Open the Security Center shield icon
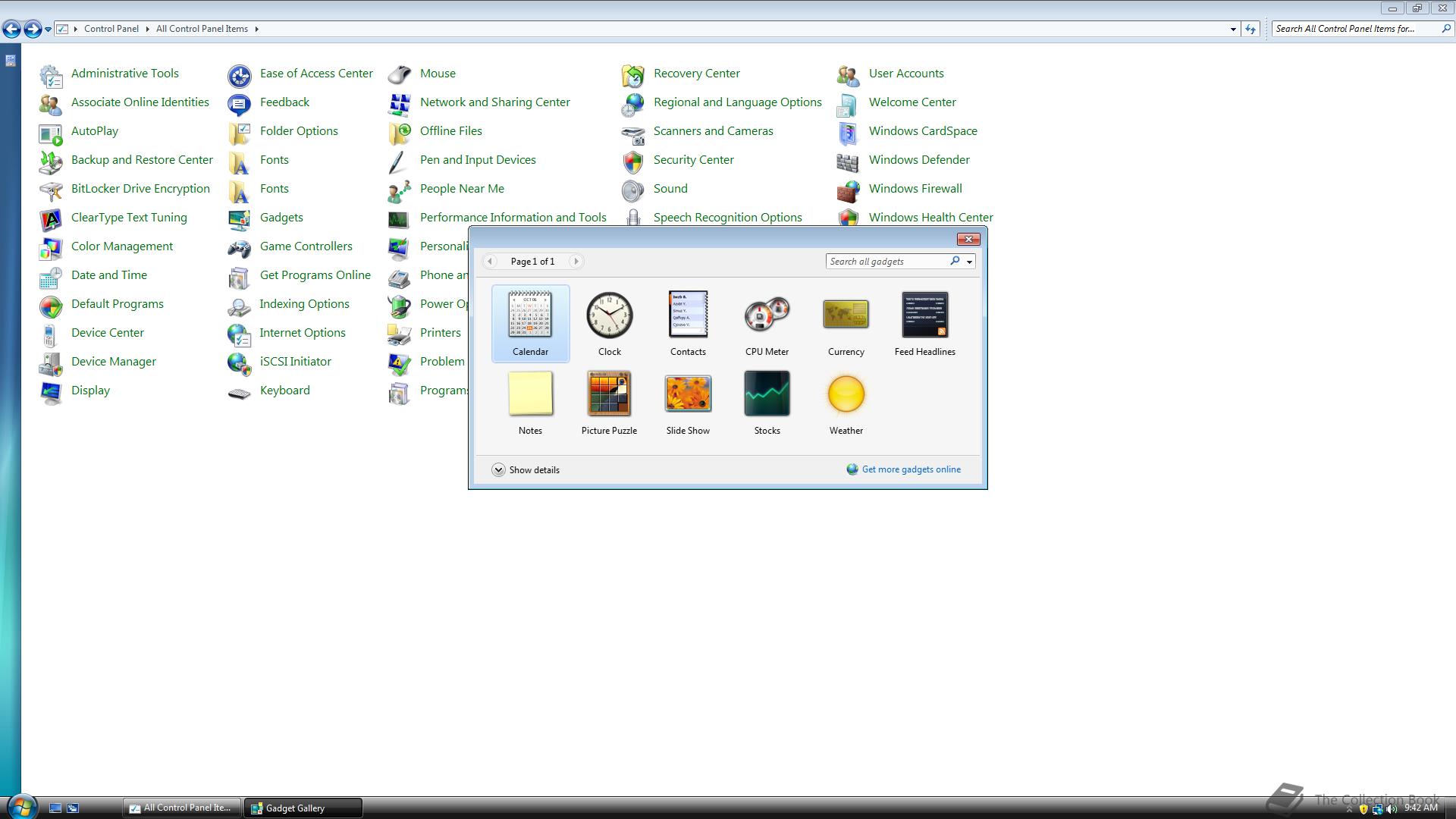 point(633,161)
